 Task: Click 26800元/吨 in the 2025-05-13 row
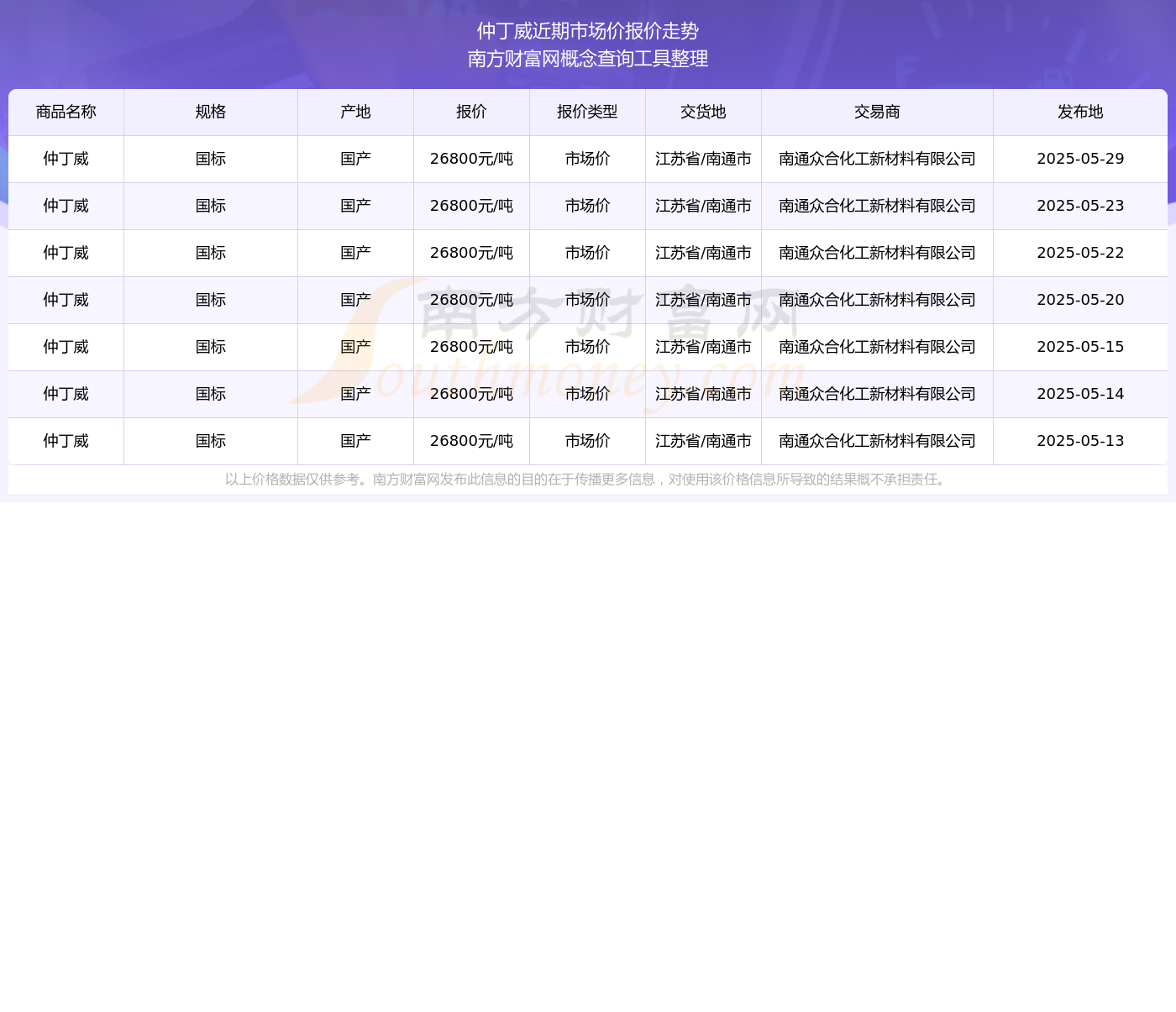pyautogui.click(x=471, y=441)
